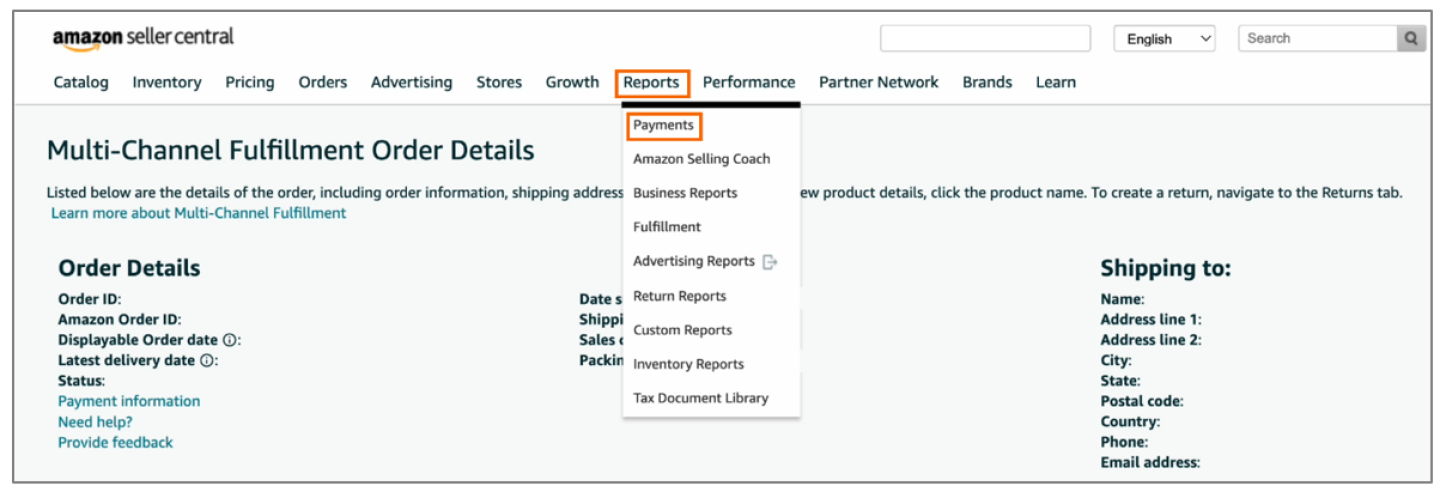This screenshot has width=1440, height=492.
Task: Choose Business Reports from the dropdown
Action: pos(685,193)
